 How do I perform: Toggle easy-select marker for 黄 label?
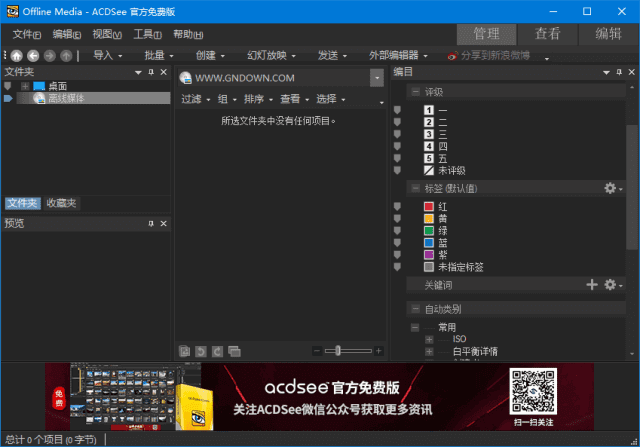point(397,218)
